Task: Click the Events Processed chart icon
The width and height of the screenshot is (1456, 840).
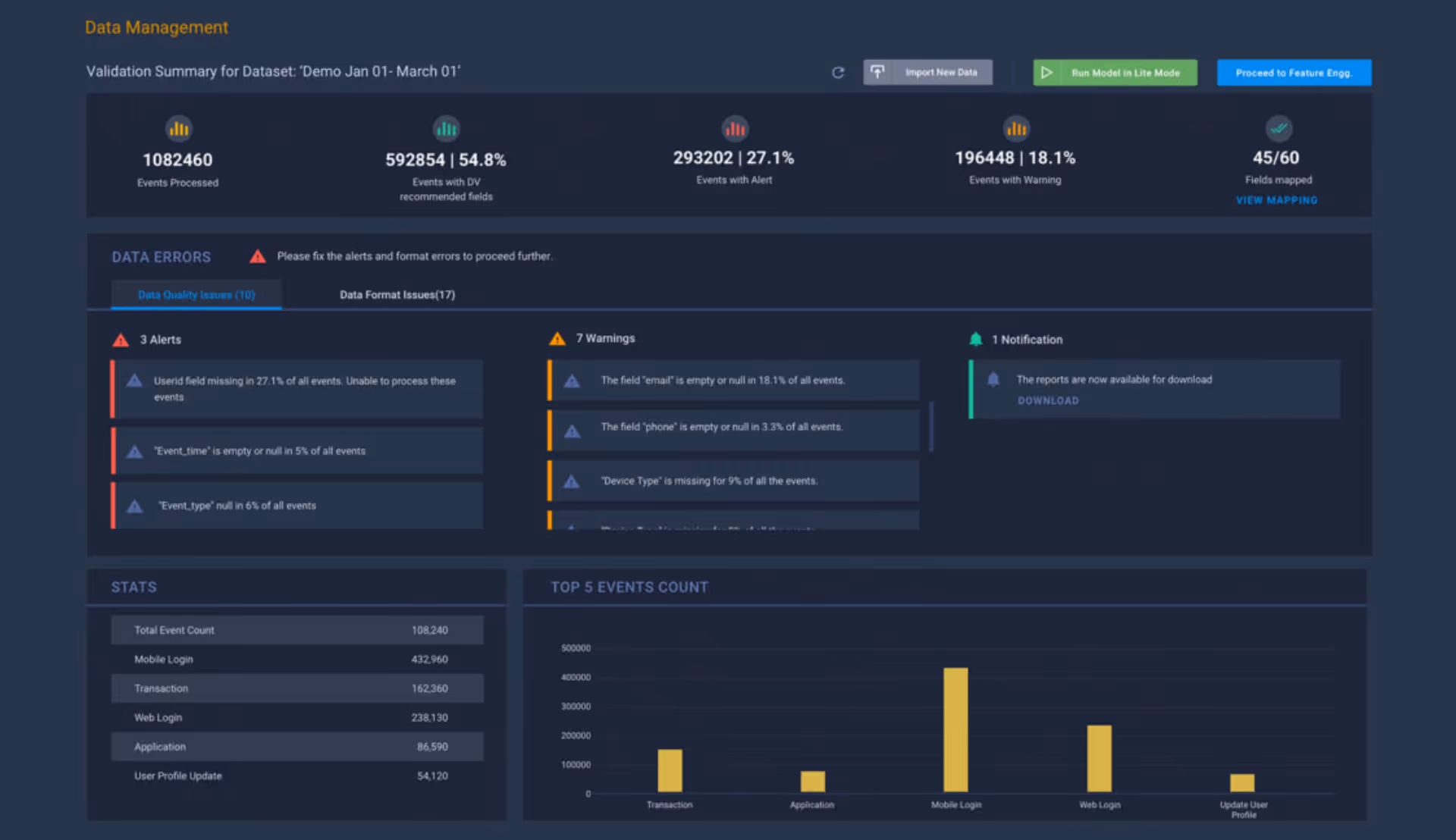Action: coord(179,129)
